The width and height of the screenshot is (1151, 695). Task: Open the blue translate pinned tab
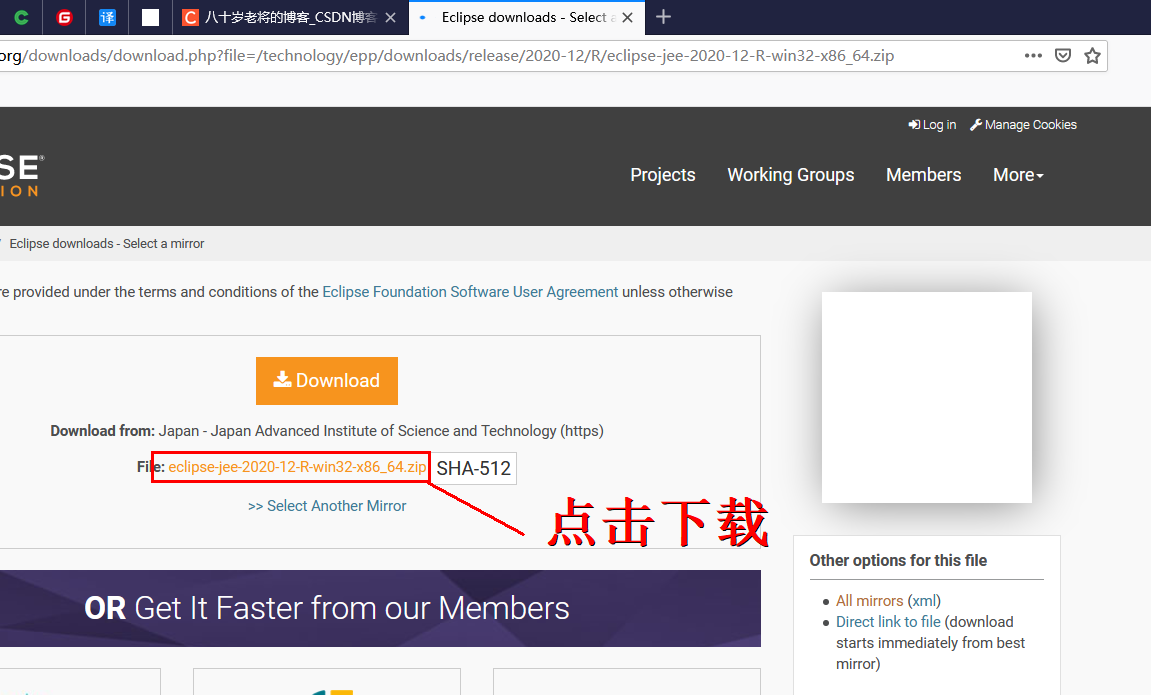pyautogui.click(x=107, y=18)
